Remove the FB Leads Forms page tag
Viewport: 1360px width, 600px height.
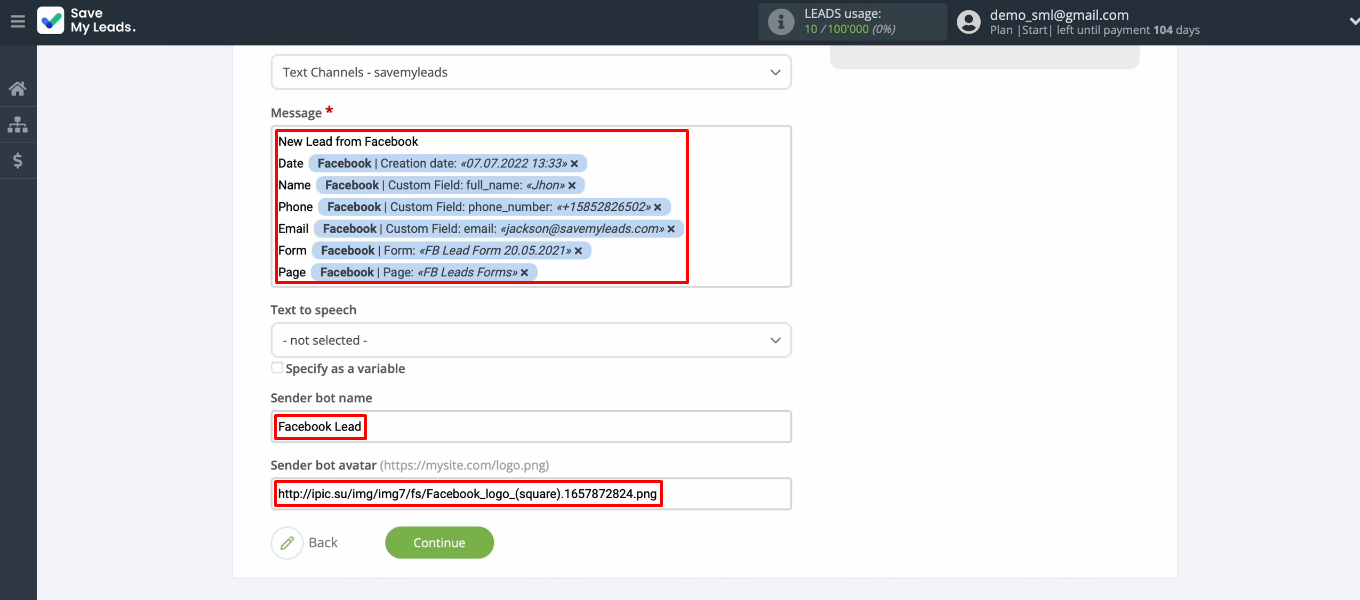pos(524,272)
